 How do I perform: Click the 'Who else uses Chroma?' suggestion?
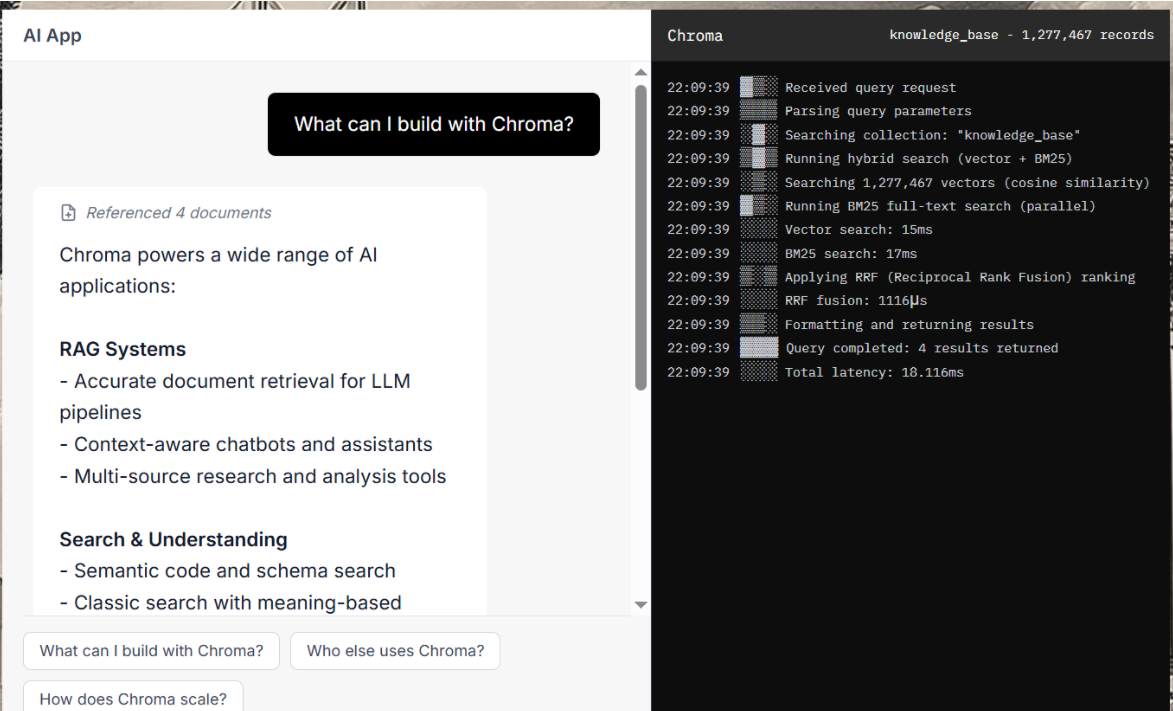(x=395, y=651)
